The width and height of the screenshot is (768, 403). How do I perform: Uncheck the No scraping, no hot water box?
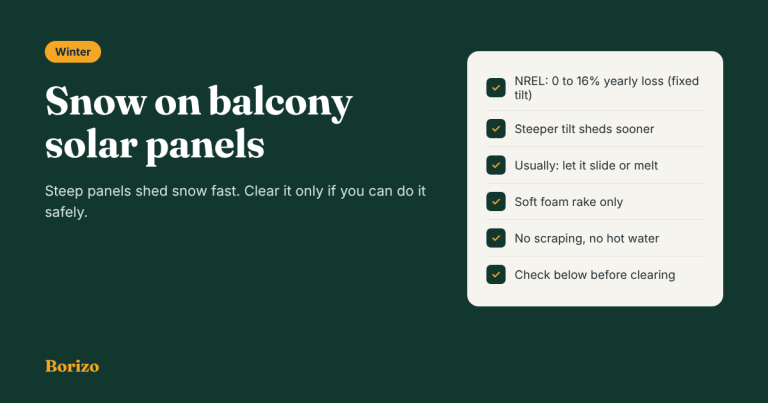click(x=496, y=238)
